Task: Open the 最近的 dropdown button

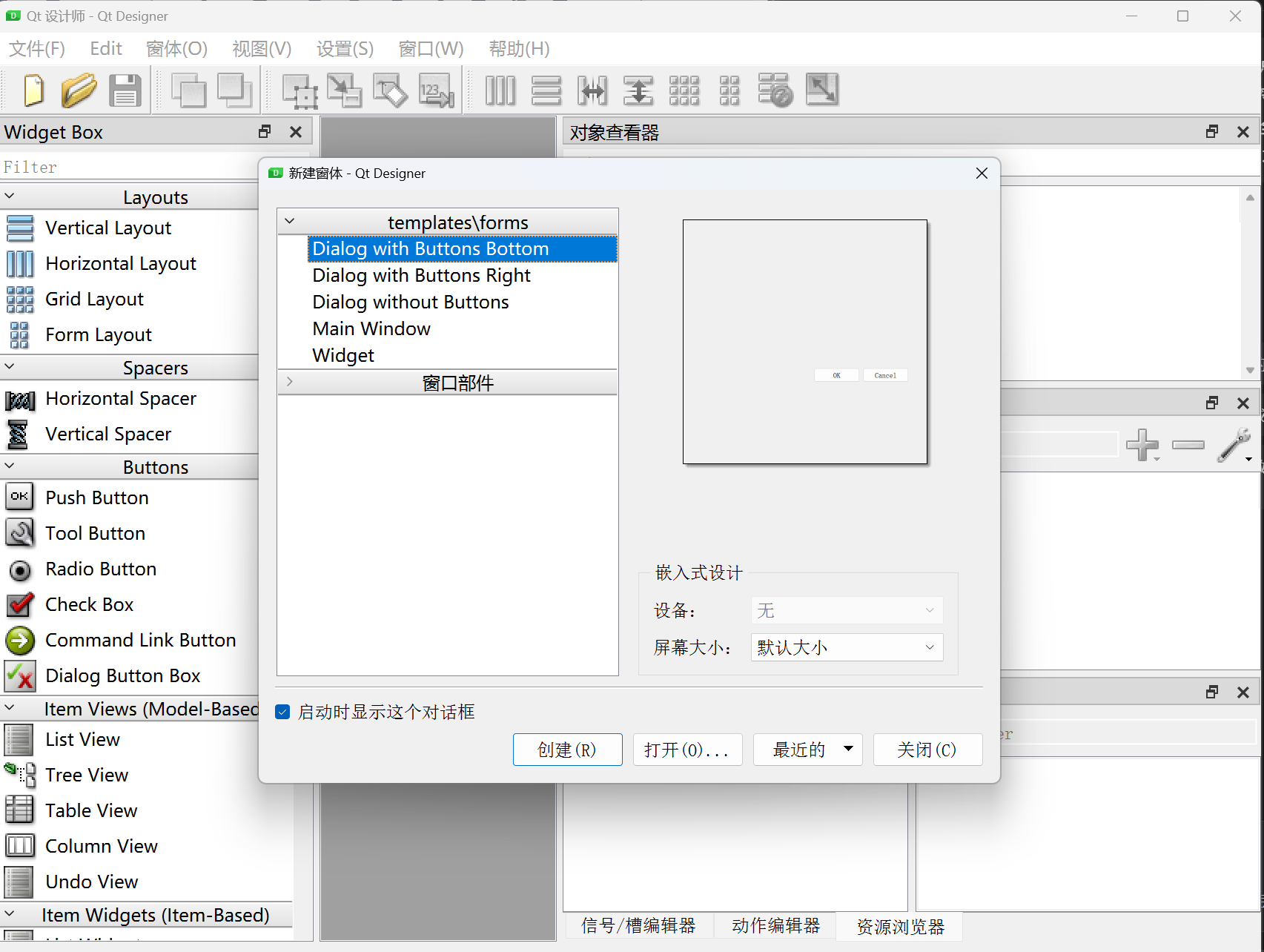Action: [x=807, y=750]
